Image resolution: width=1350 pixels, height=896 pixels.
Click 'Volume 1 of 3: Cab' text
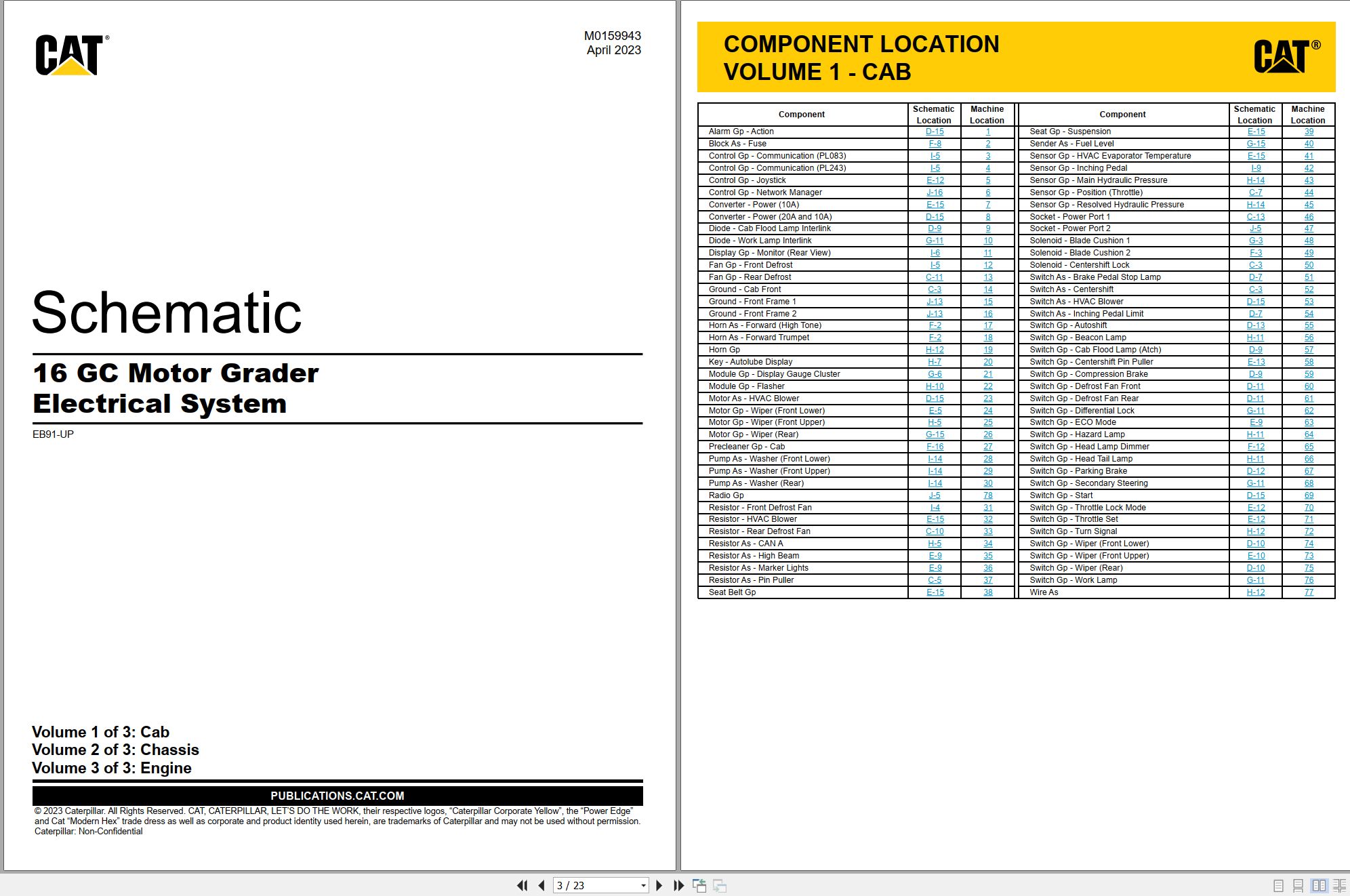pyautogui.click(x=100, y=732)
